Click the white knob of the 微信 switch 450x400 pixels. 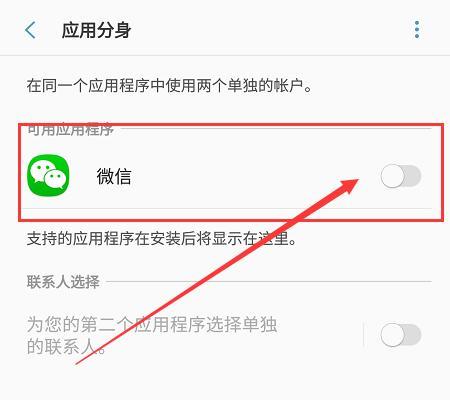(x=393, y=176)
